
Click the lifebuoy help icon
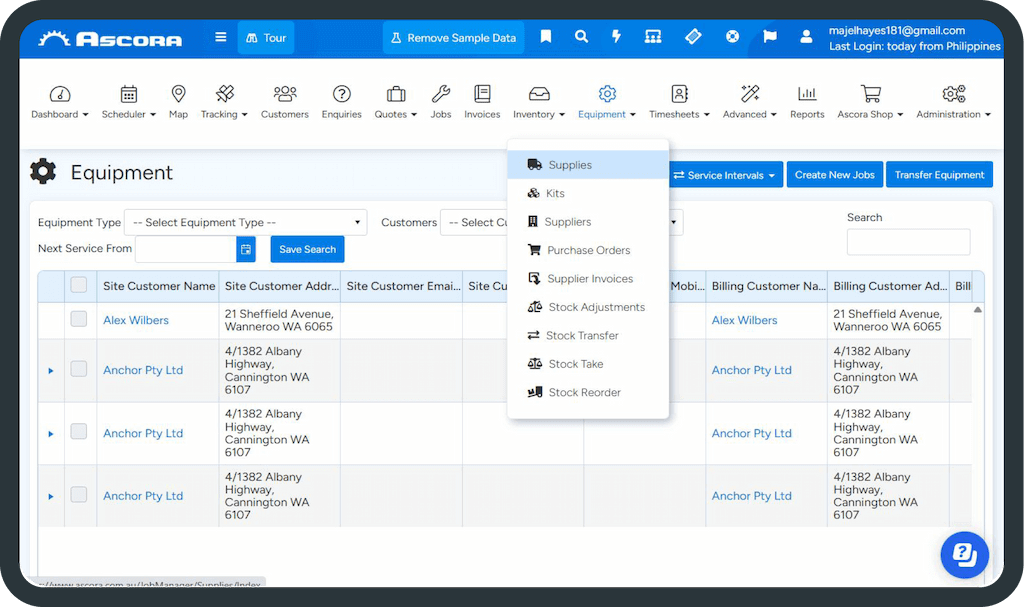[x=733, y=37]
